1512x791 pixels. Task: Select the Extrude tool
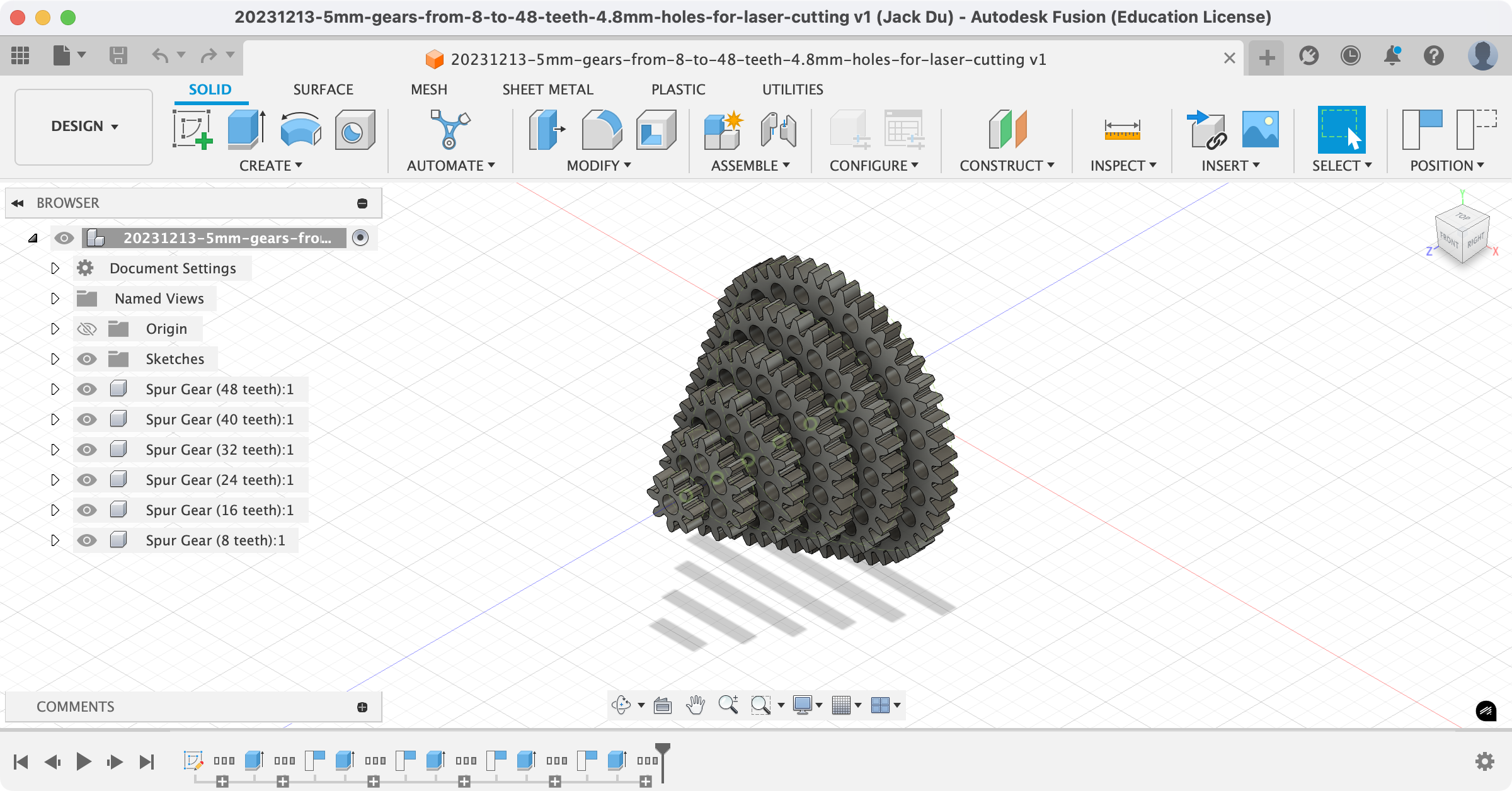[246, 129]
